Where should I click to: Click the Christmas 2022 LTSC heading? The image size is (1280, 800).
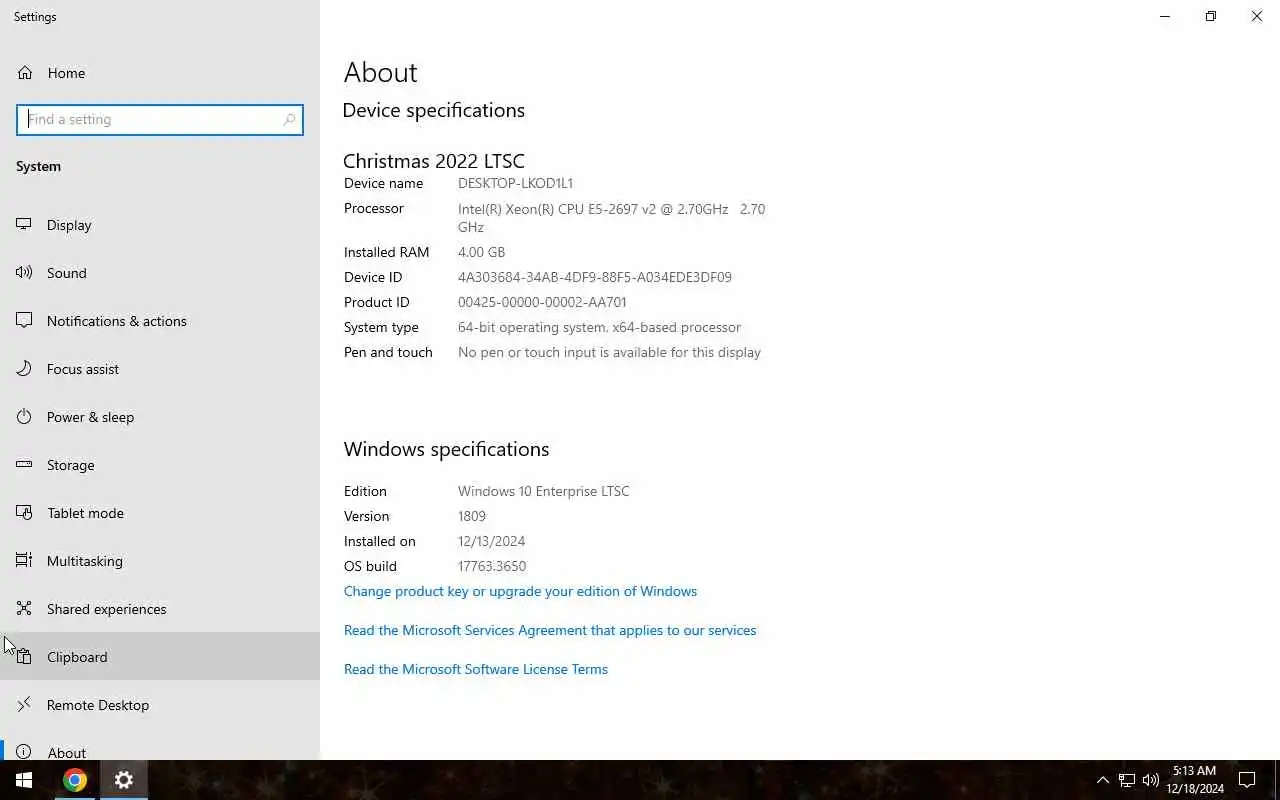(x=434, y=161)
